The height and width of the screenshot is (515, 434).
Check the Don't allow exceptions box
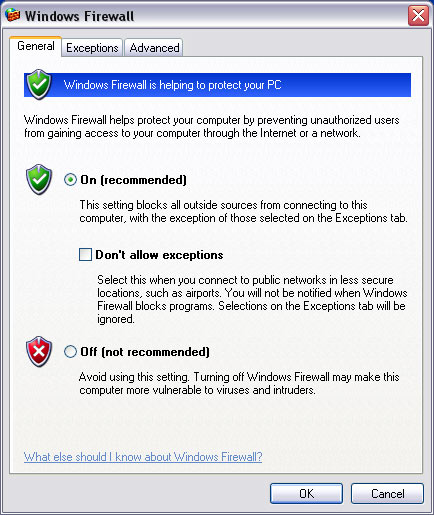[x=85, y=255]
